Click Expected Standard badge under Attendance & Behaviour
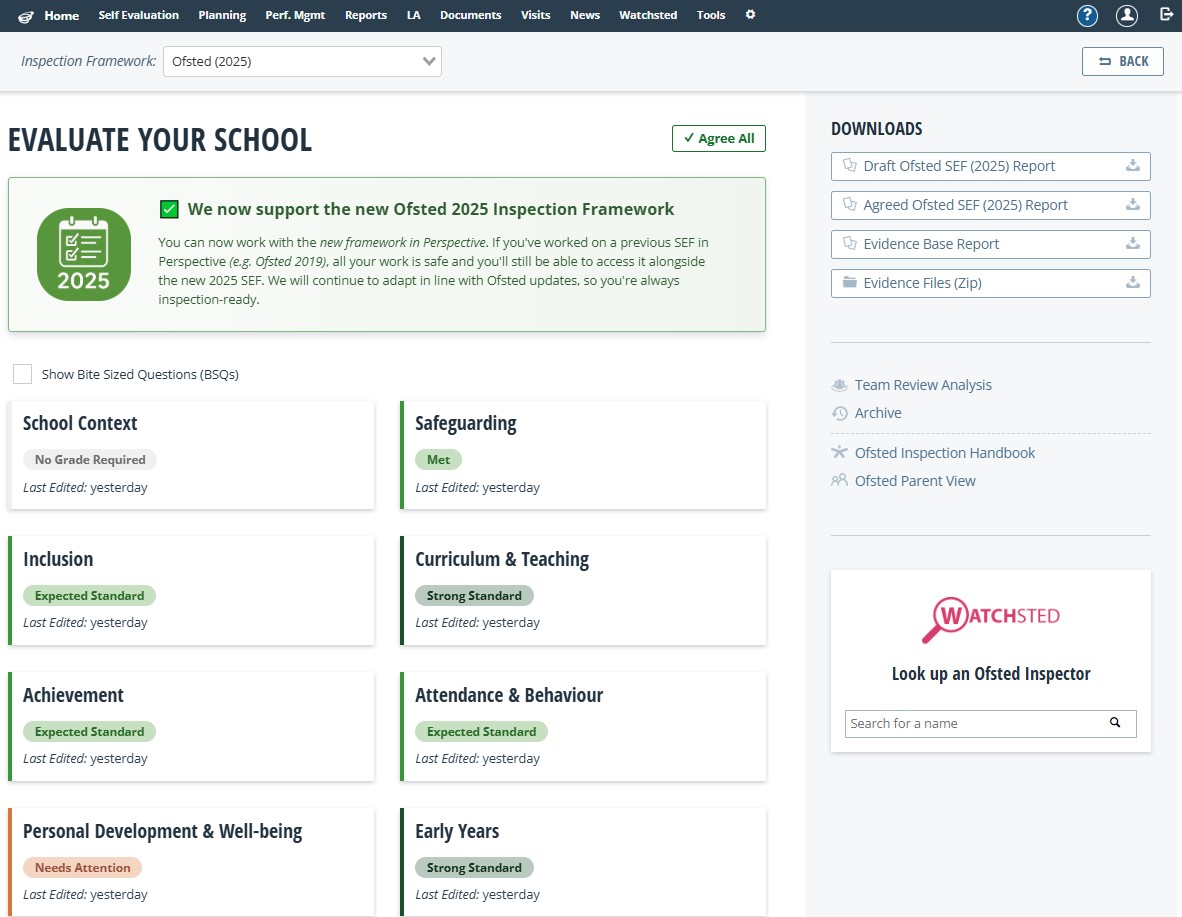Viewport: 1182px width, 917px height. [x=481, y=731]
